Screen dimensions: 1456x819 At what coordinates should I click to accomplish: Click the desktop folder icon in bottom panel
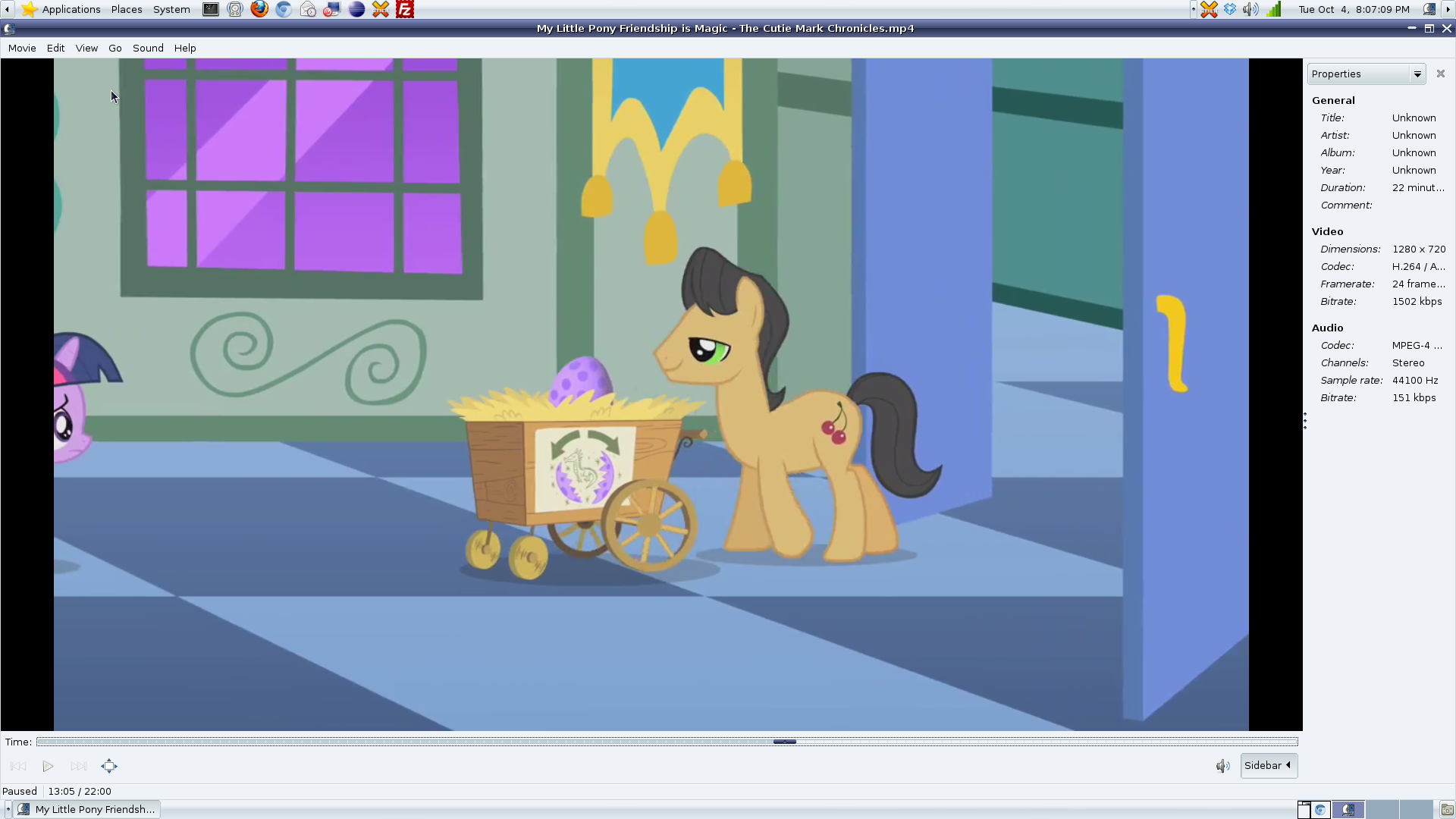1447,809
